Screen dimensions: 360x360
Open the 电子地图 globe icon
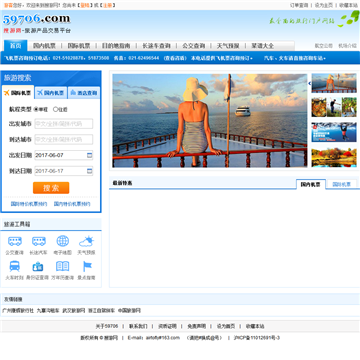pos(62,241)
